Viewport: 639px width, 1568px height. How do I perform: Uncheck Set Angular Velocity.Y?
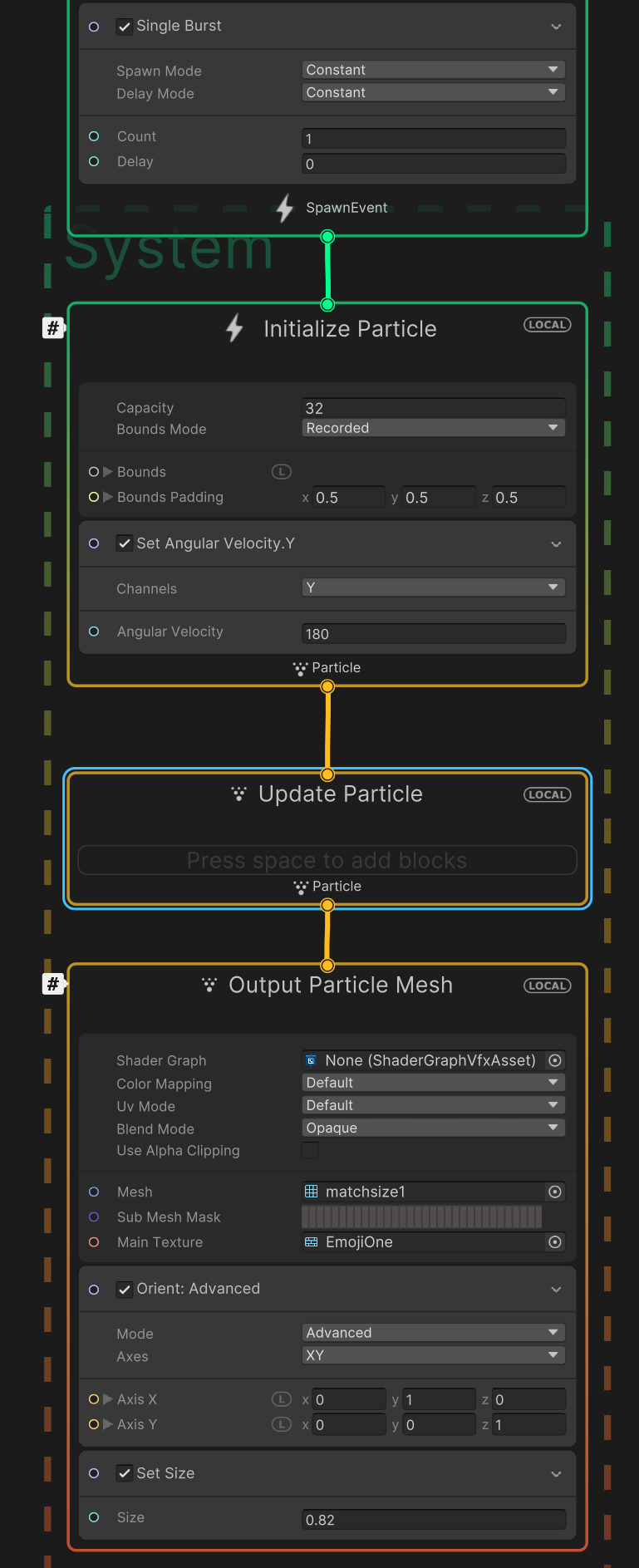(125, 544)
